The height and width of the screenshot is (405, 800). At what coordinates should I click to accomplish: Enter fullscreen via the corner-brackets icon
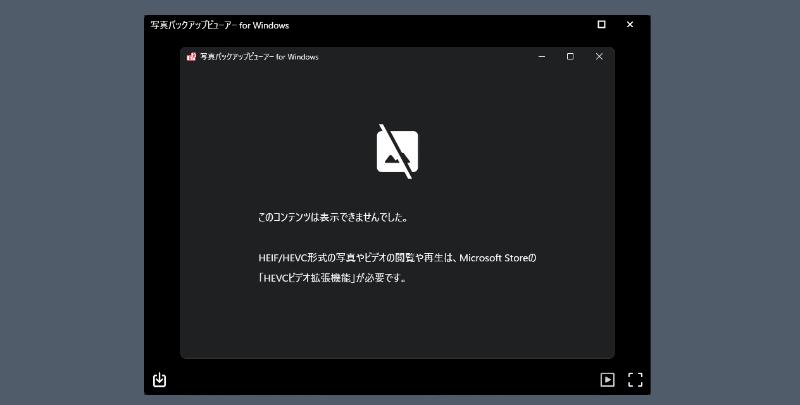(635, 379)
